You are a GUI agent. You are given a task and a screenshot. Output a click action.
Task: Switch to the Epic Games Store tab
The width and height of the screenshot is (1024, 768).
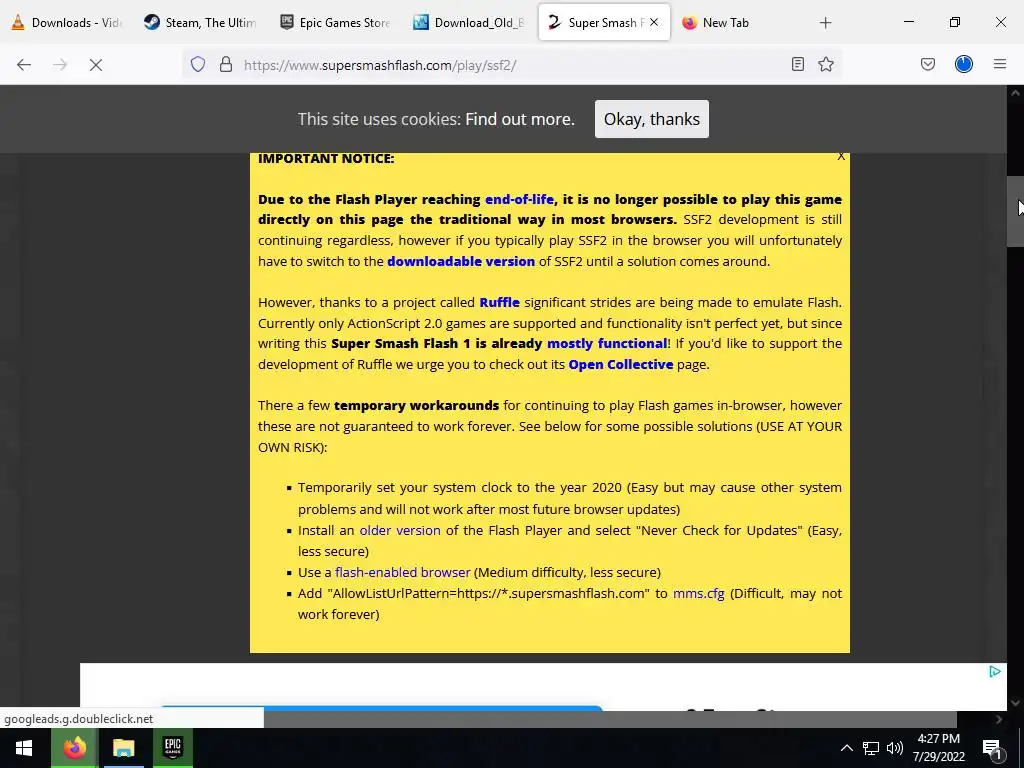(x=335, y=23)
